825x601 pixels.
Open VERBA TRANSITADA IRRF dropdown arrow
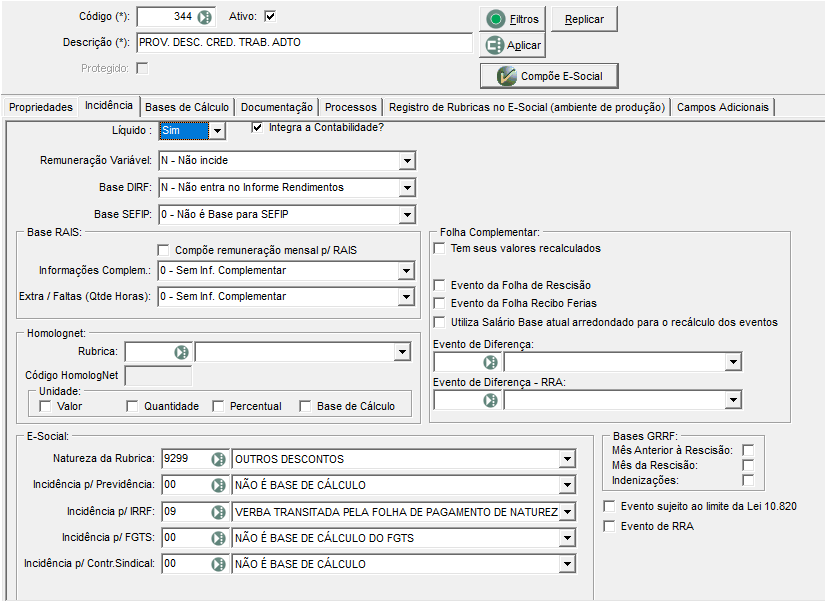click(x=567, y=512)
